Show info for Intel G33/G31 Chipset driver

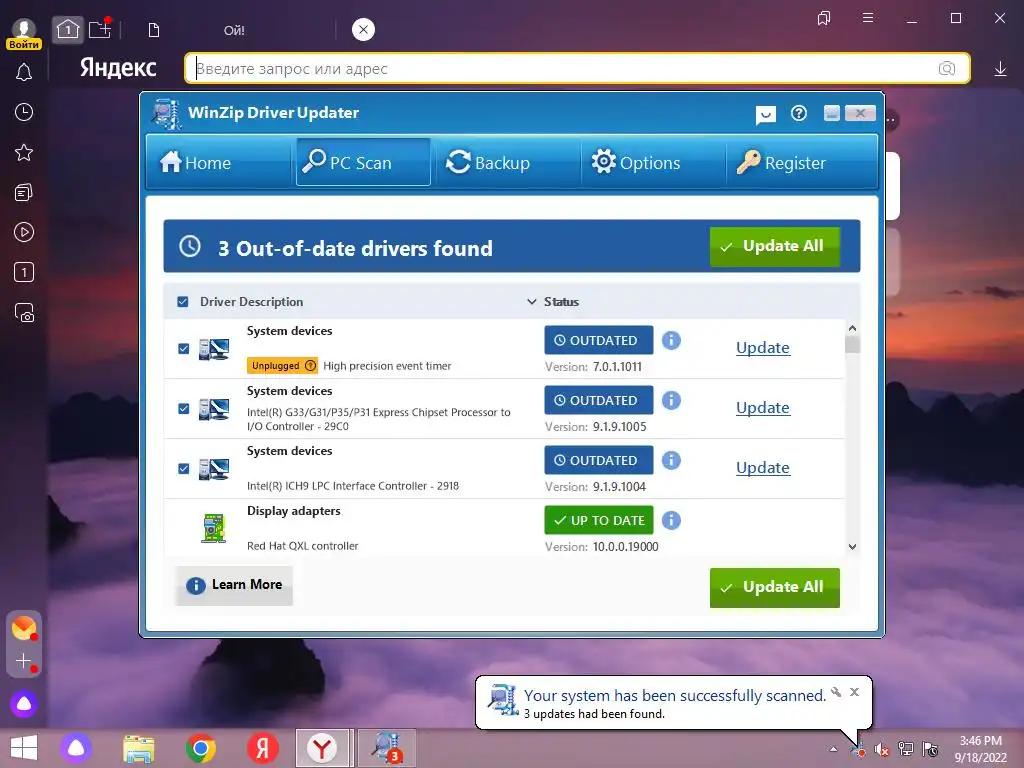[x=671, y=400]
